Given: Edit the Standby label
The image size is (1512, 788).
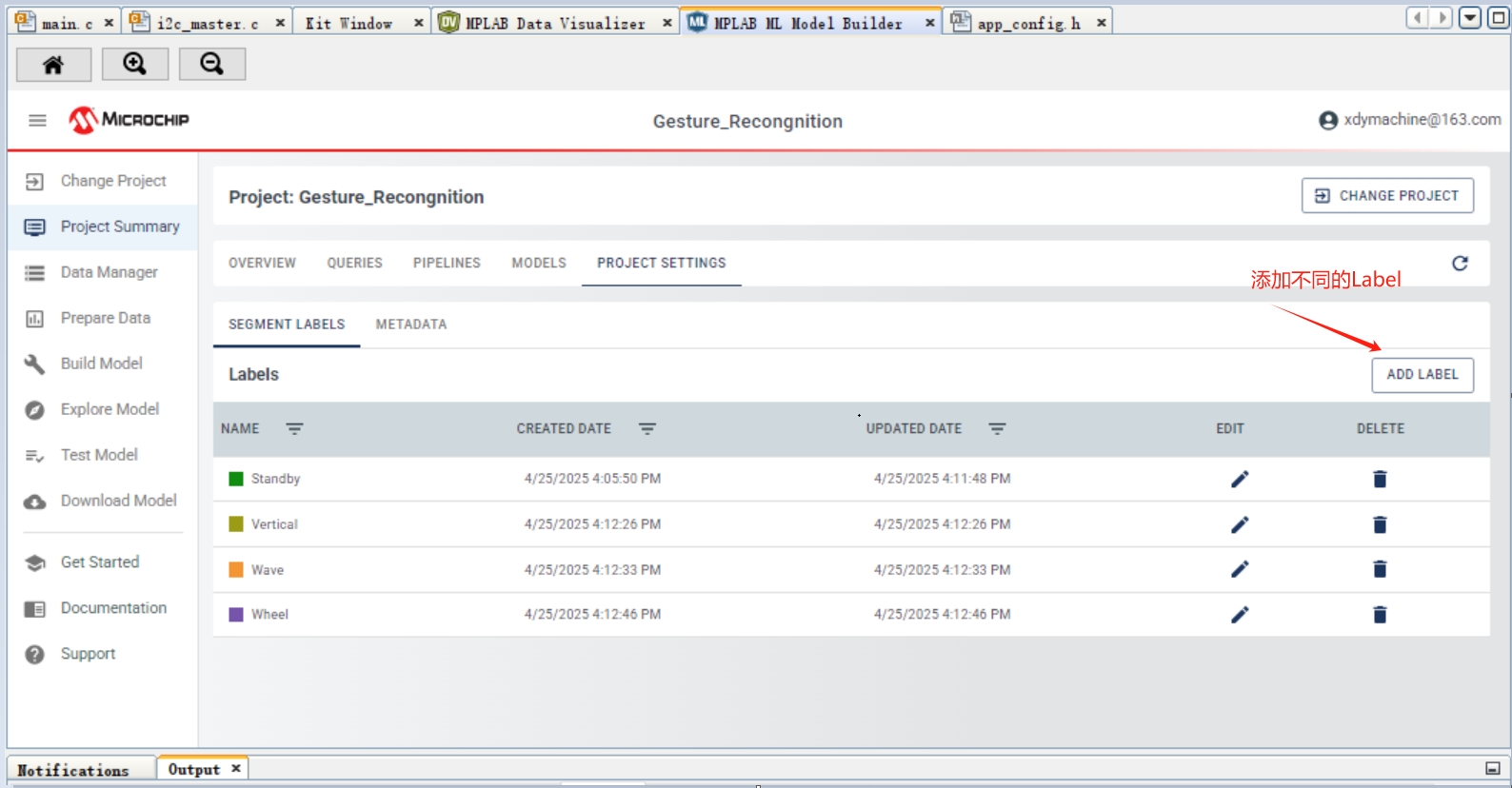Looking at the screenshot, I should (x=1240, y=479).
